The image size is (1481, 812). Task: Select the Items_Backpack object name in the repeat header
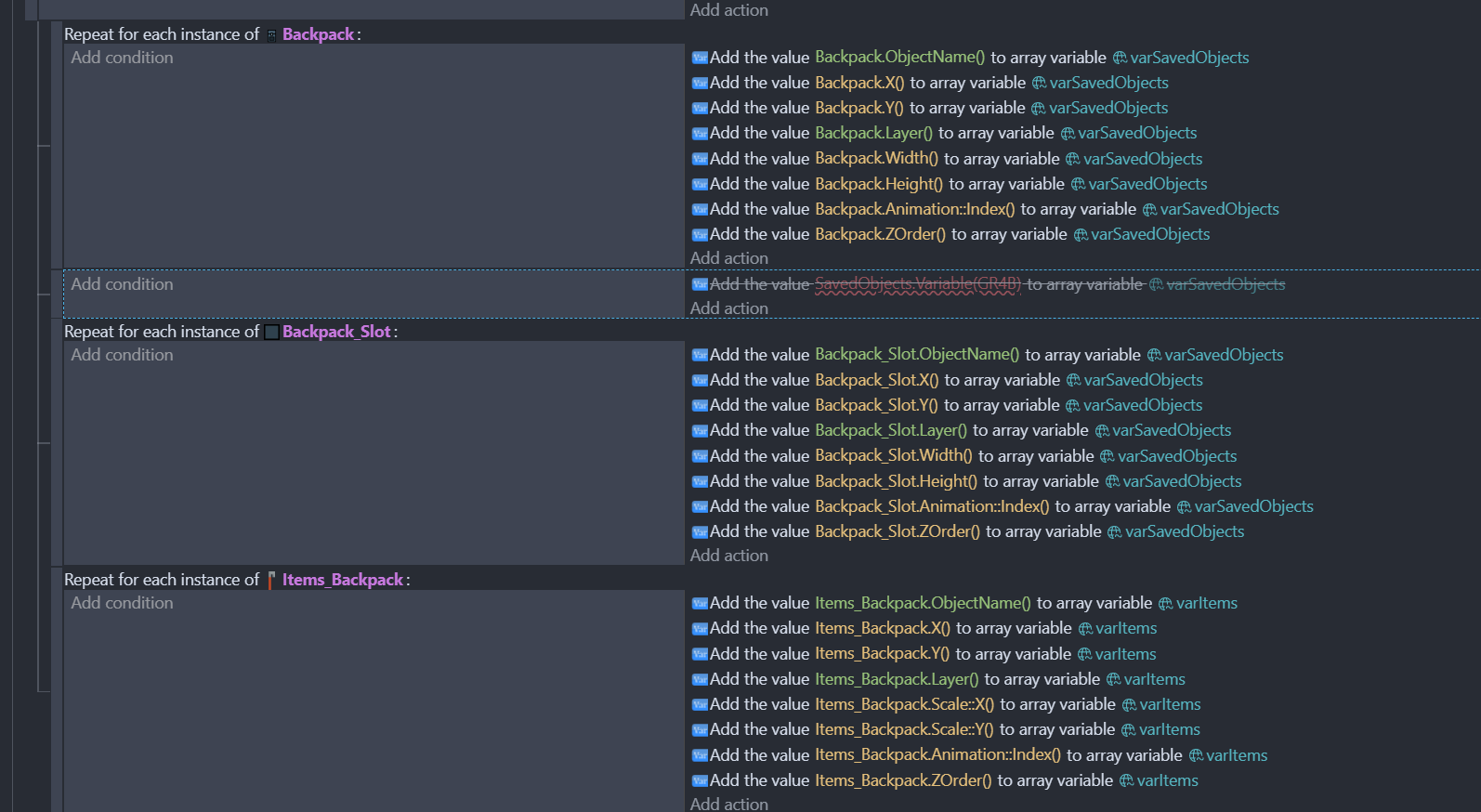click(342, 580)
